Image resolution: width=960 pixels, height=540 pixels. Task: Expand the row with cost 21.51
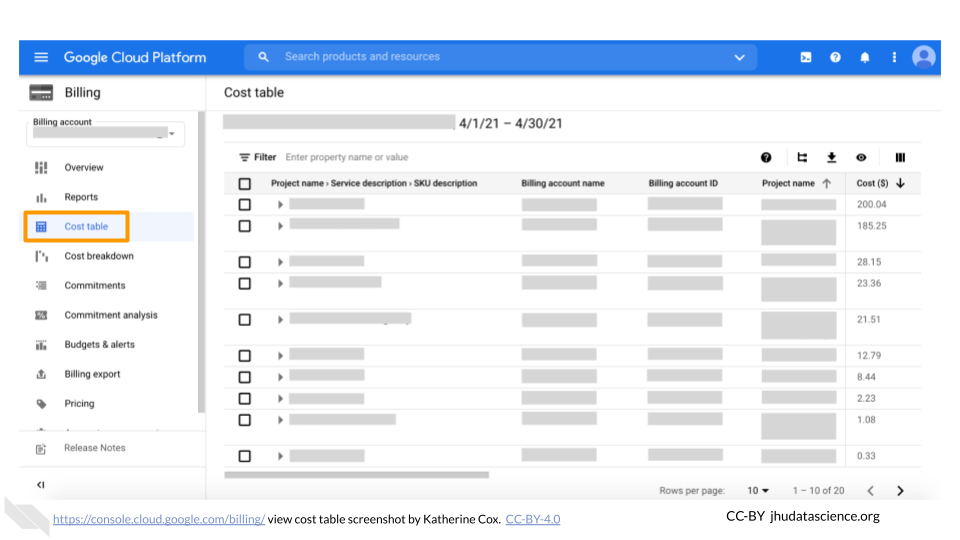(280, 320)
